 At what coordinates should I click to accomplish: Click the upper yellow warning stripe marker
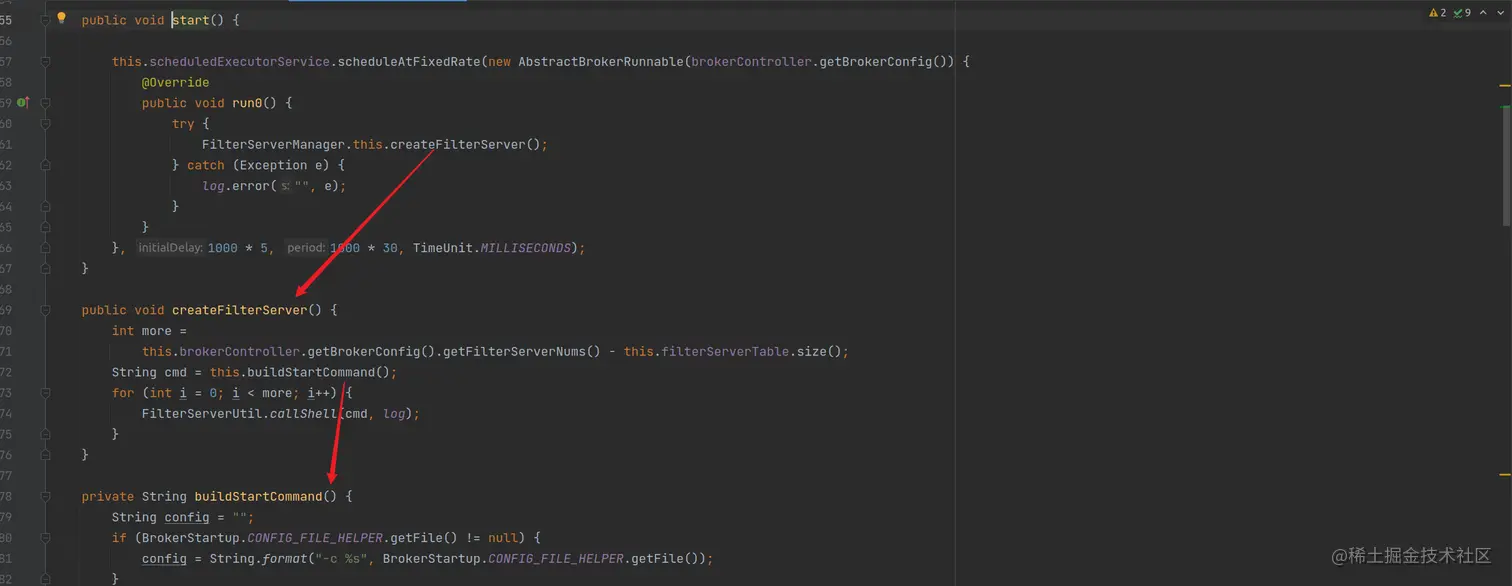coord(1505,86)
